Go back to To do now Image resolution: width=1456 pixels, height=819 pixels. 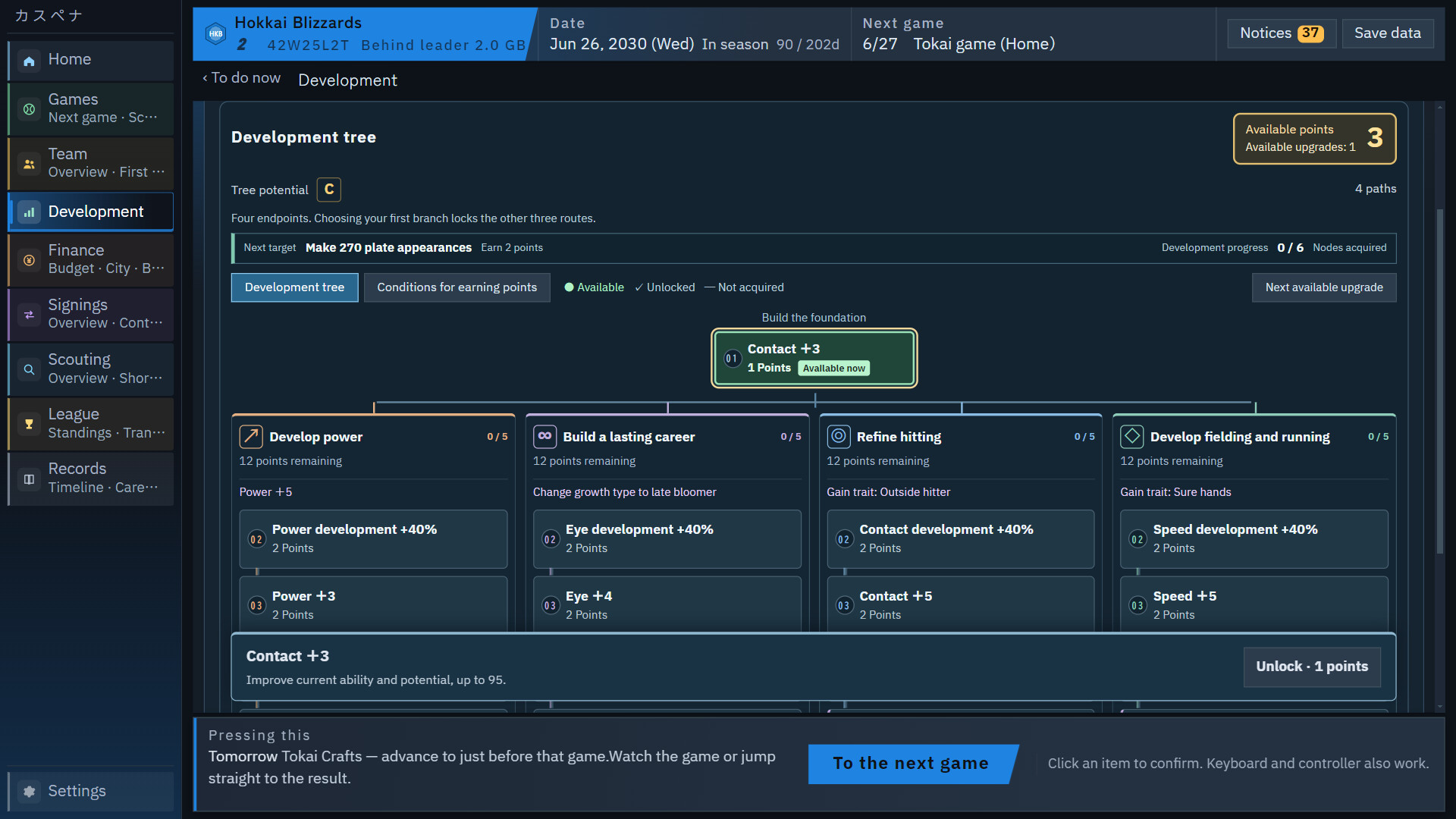[x=241, y=78]
